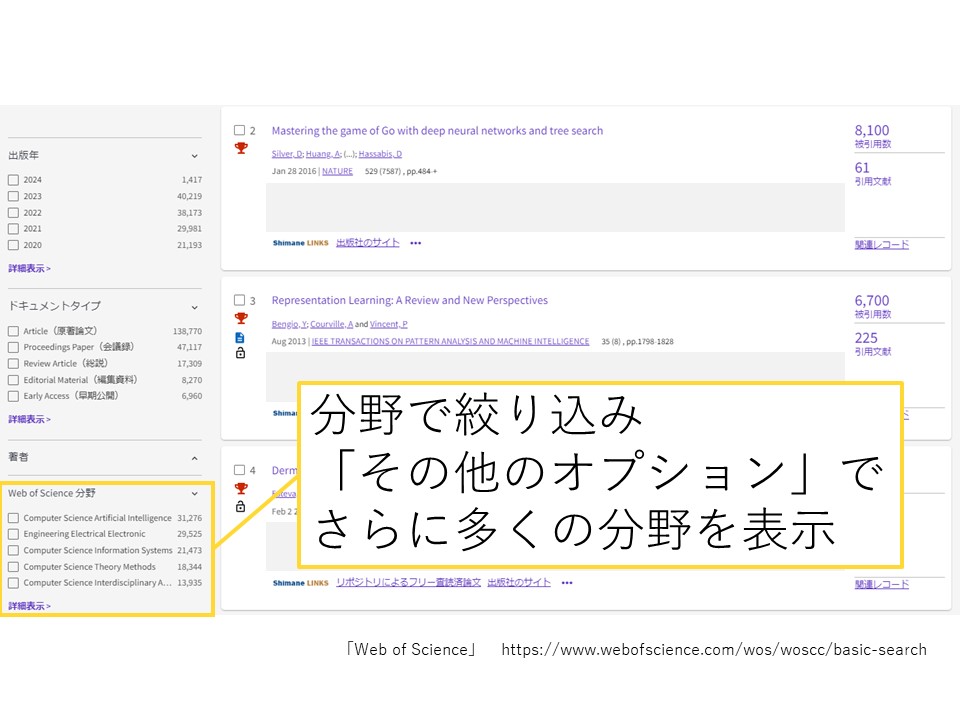Click the open access lock icon on result 3
Screen dimensions: 960x720
click(241, 353)
